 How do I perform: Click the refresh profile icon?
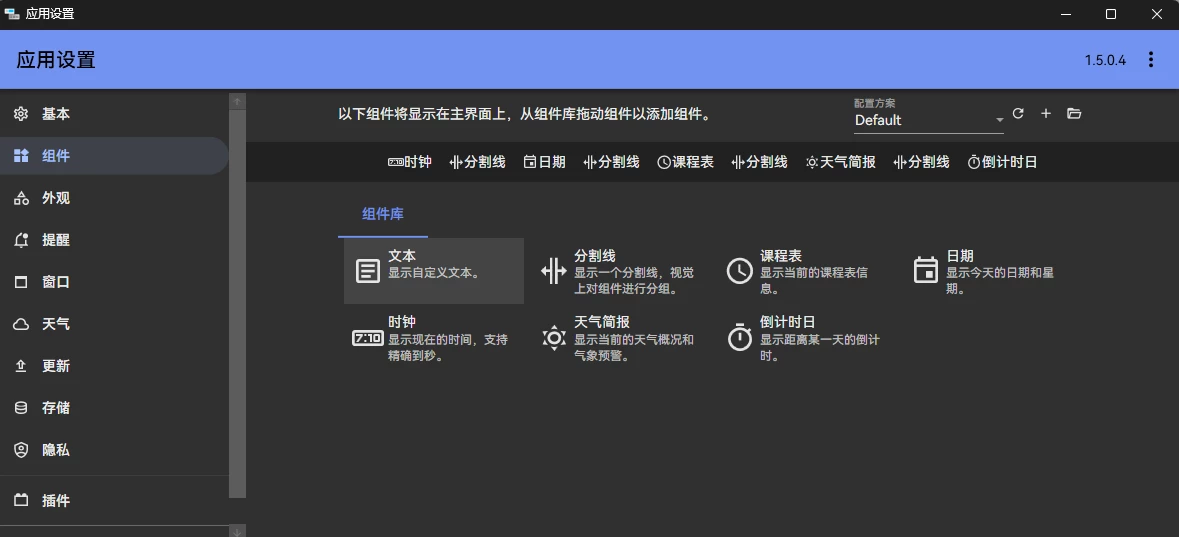1018,114
